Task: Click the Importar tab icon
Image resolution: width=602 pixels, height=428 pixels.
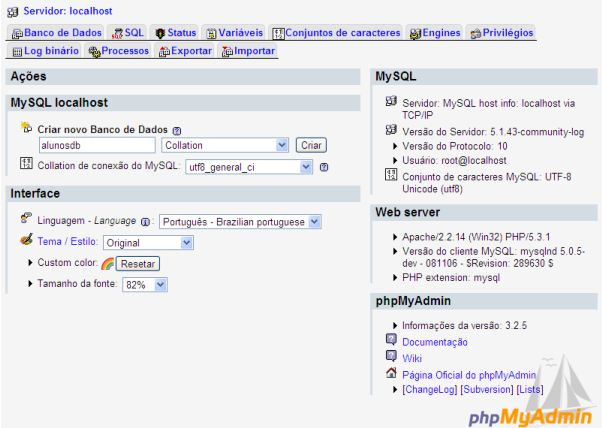Action: [227, 51]
